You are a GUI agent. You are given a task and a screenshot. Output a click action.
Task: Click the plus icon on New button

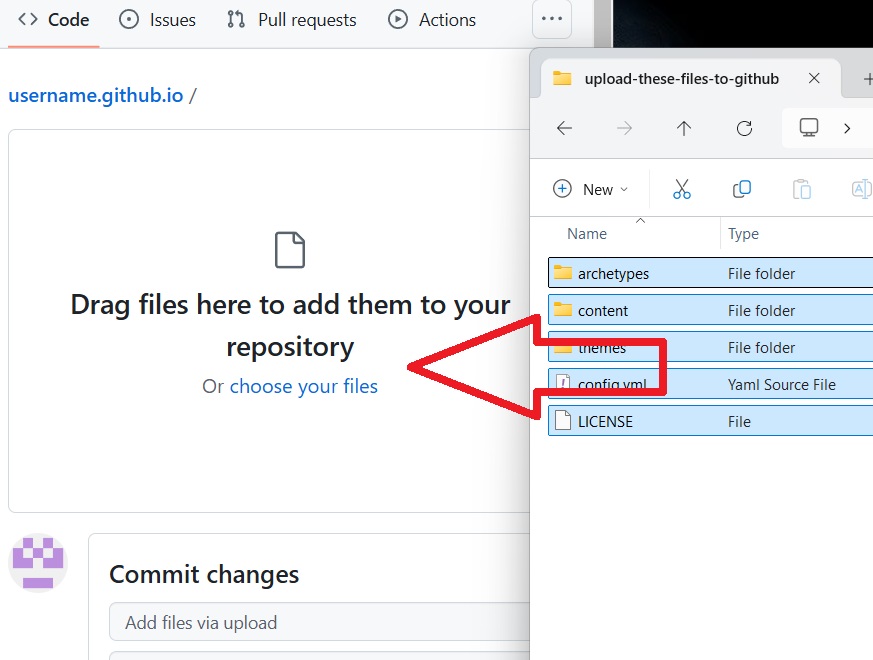pos(562,189)
